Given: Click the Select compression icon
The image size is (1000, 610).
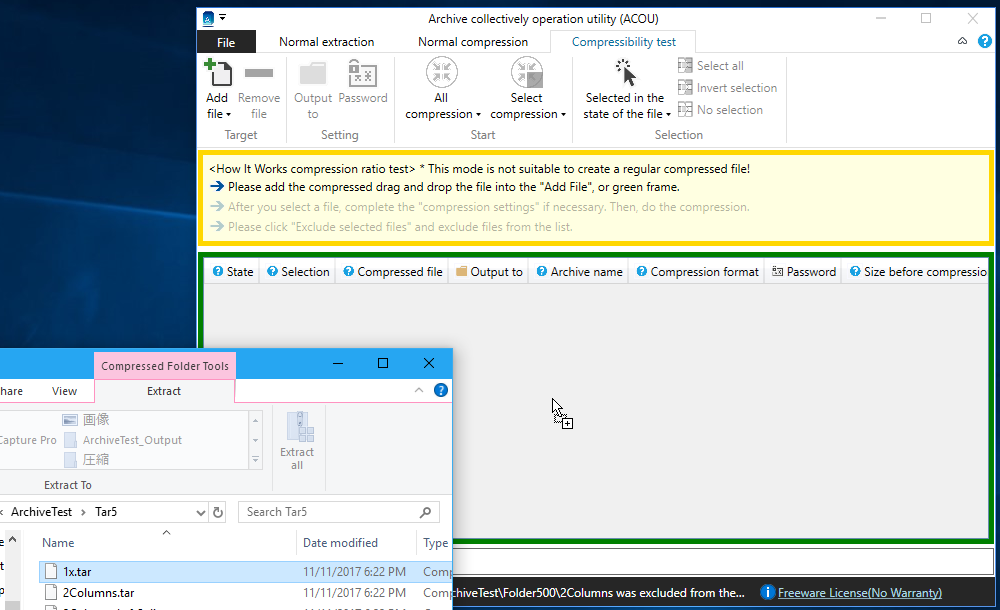Looking at the screenshot, I should coord(526,73).
